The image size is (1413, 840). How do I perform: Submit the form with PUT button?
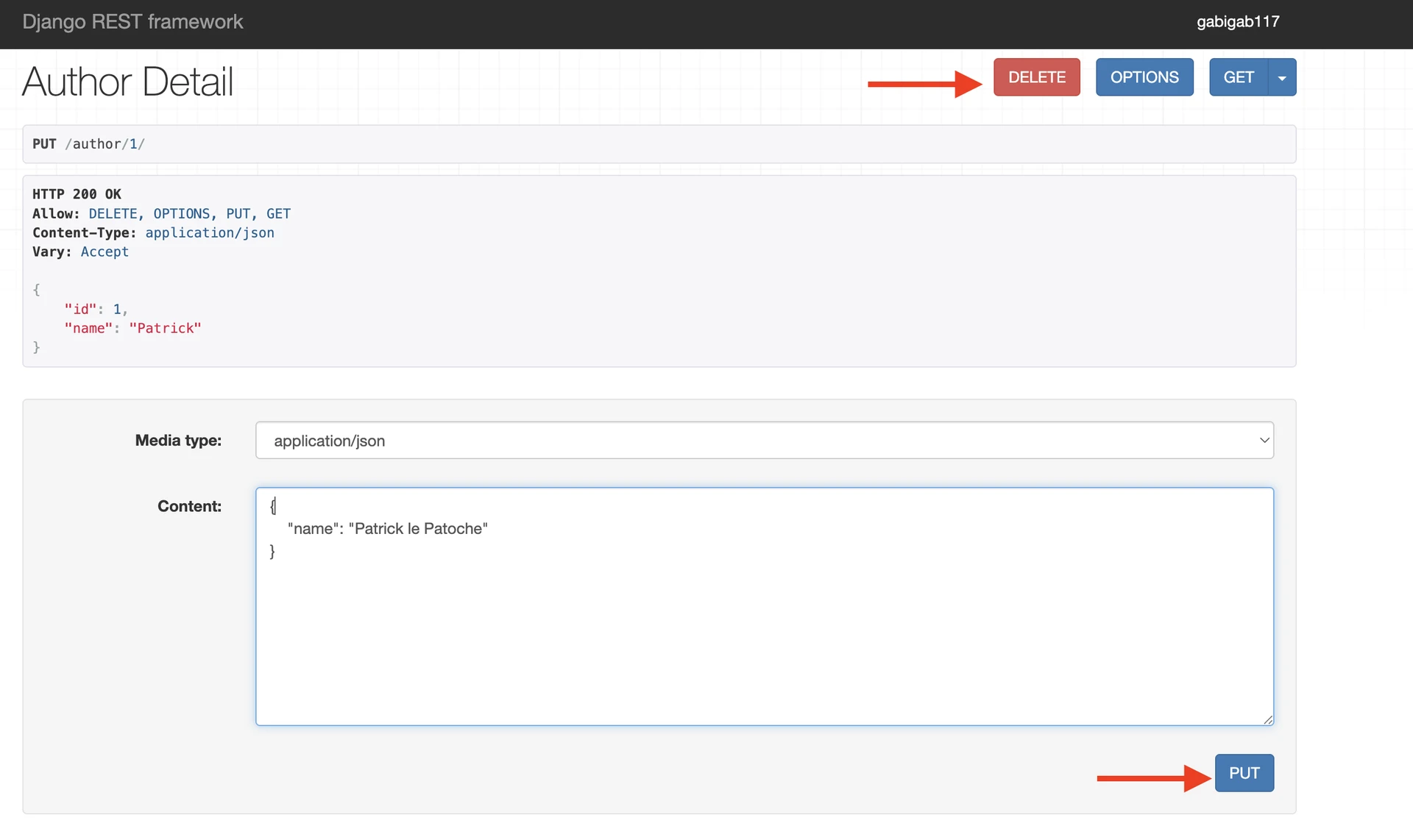click(1244, 773)
